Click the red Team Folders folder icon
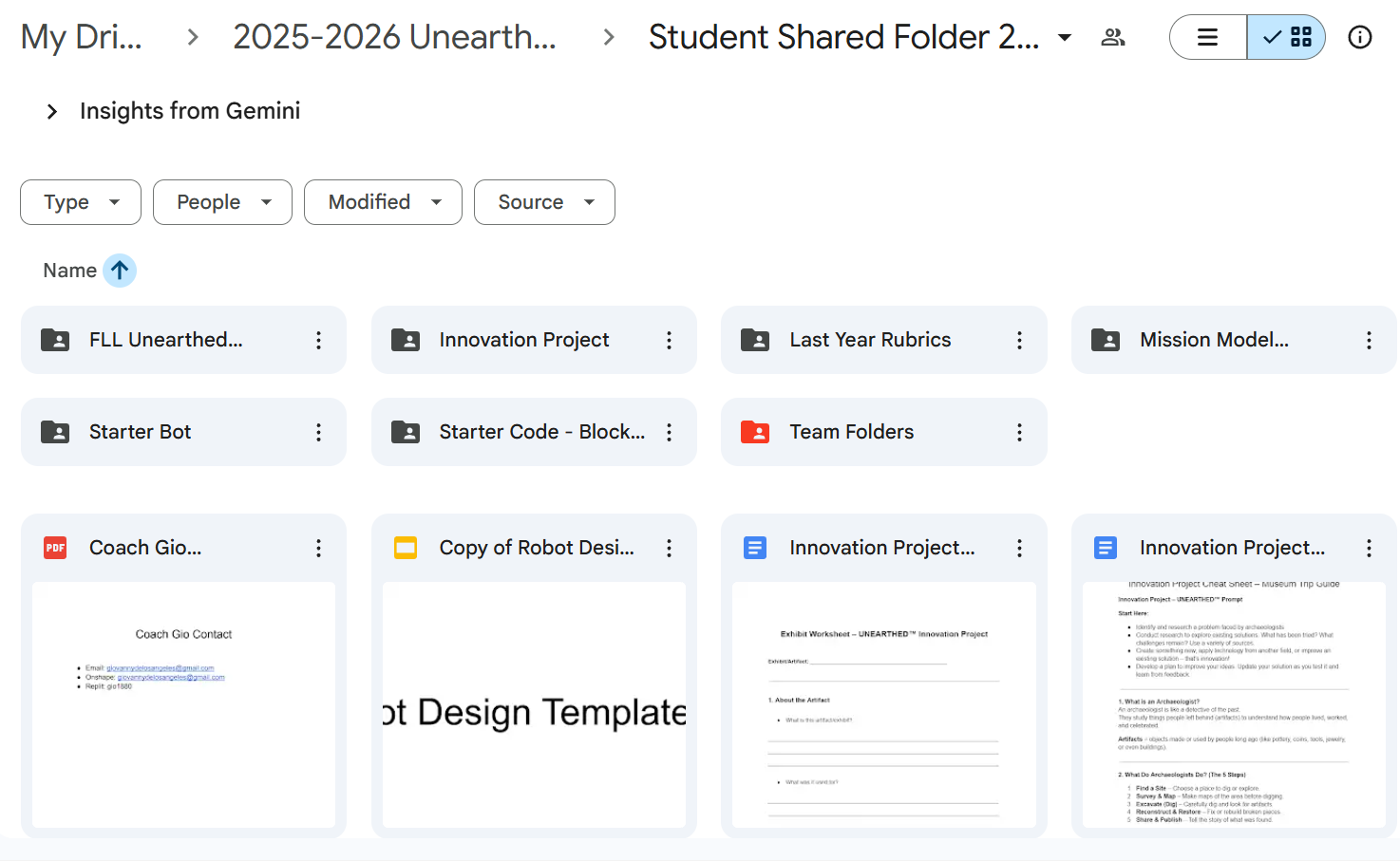The image size is (1400, 861). (755, 432)
